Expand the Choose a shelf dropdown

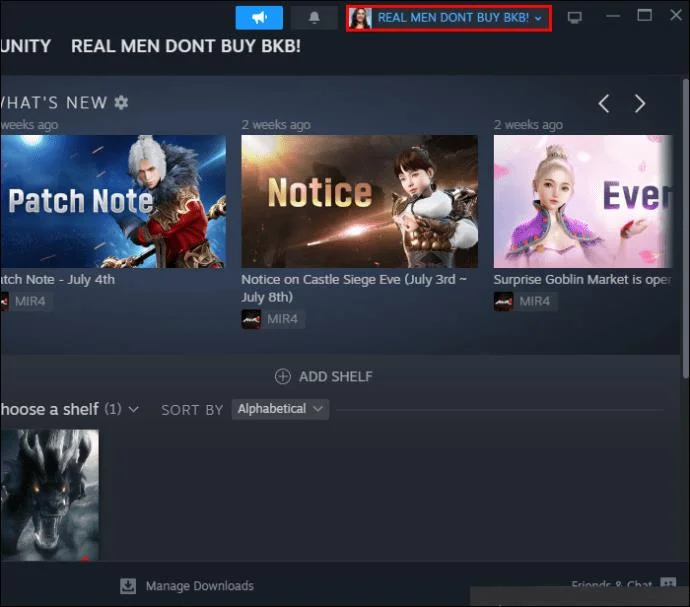coord(70,410)
